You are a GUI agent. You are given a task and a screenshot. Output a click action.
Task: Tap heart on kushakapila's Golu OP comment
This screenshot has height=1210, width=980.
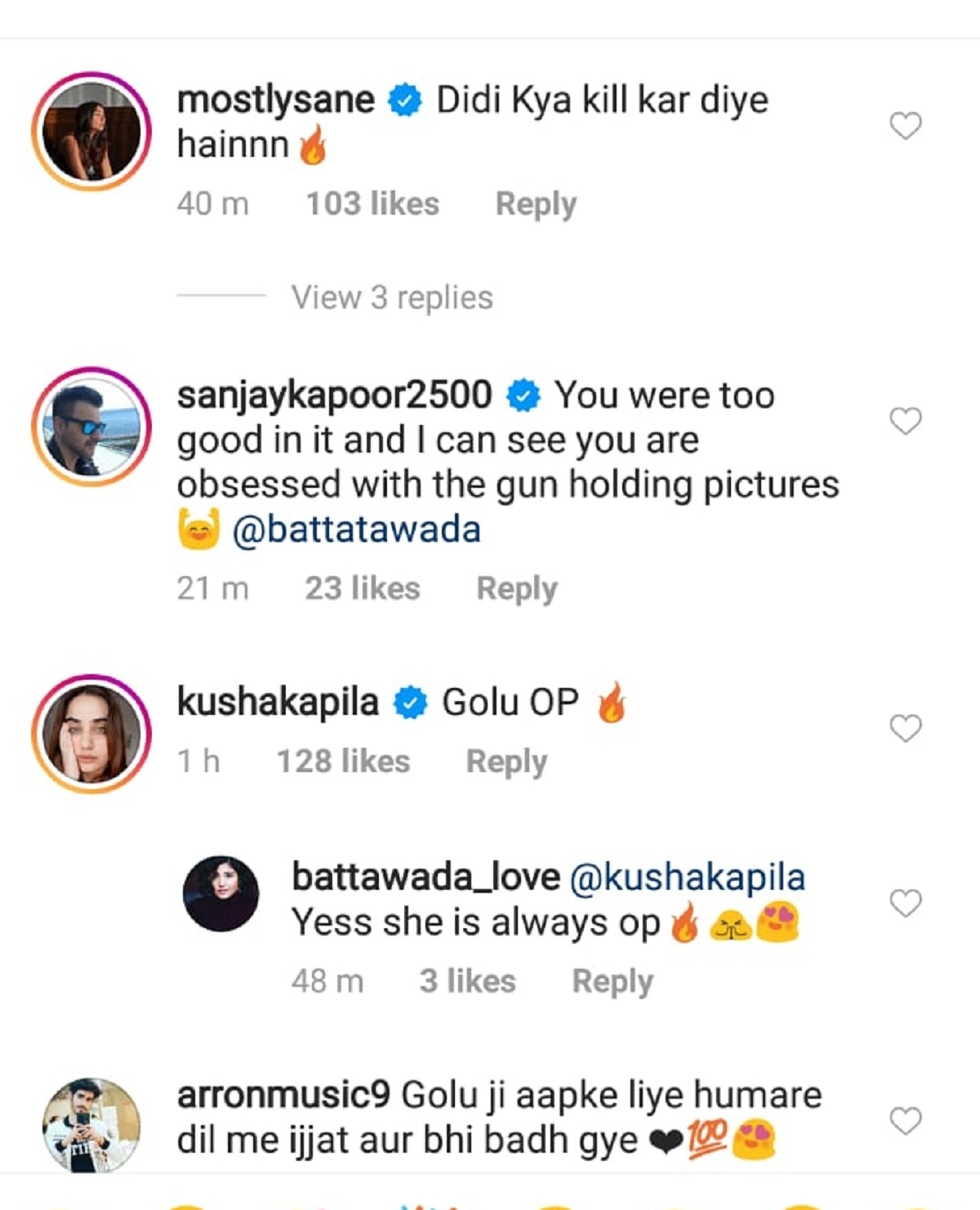click(x=905, y=728)
